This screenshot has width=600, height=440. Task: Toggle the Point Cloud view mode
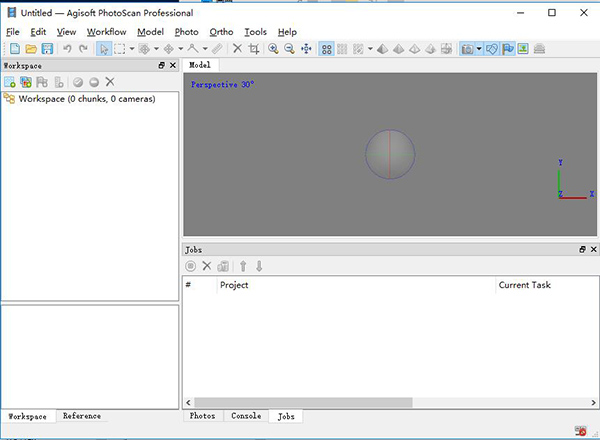pos(327,48)
